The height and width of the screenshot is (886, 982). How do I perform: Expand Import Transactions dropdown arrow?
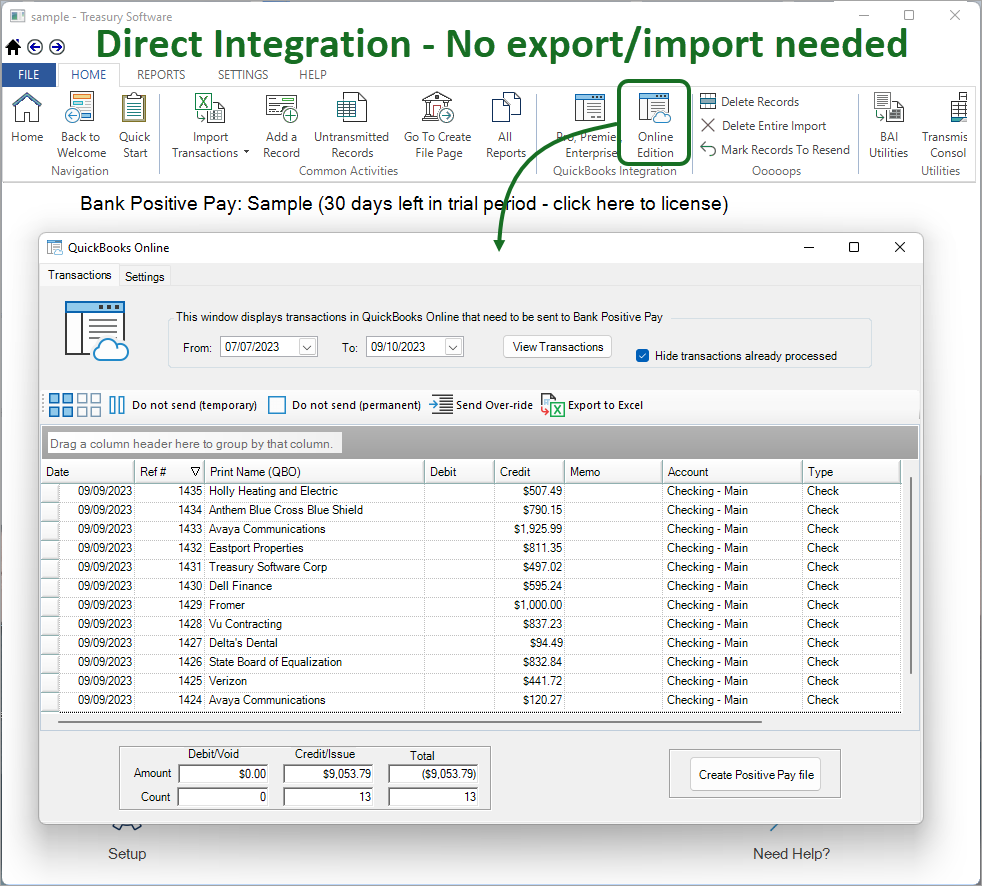(246, 152)
